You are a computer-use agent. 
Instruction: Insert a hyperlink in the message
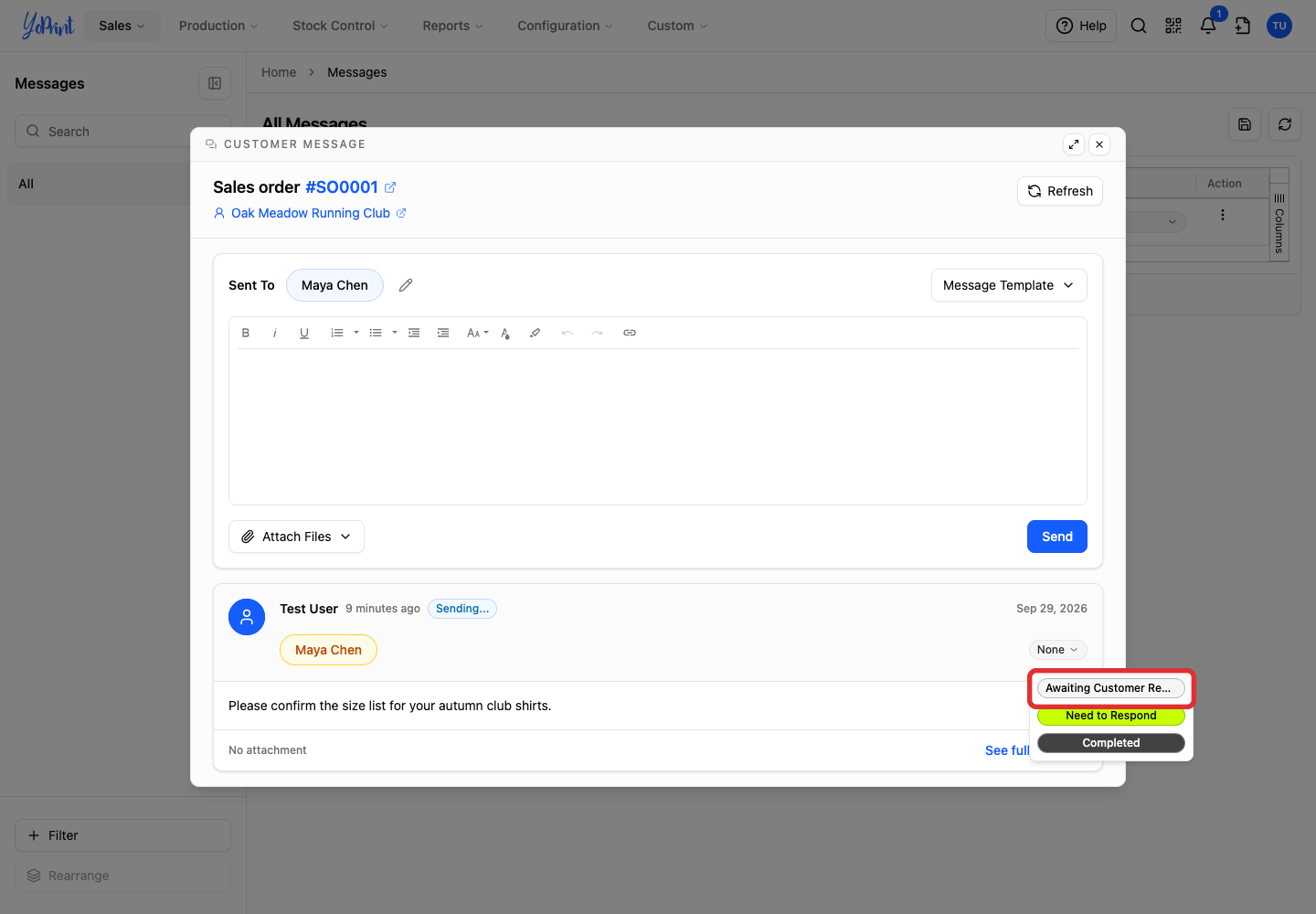(630, 333)
